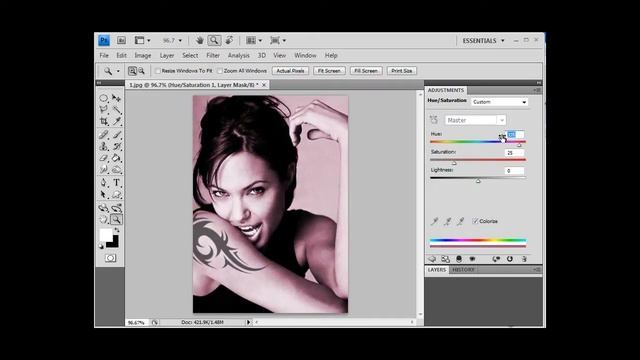The height and width of the screenshot is (360, 640).
Task: Select the History Brush tool
Action: coord(116,146)
